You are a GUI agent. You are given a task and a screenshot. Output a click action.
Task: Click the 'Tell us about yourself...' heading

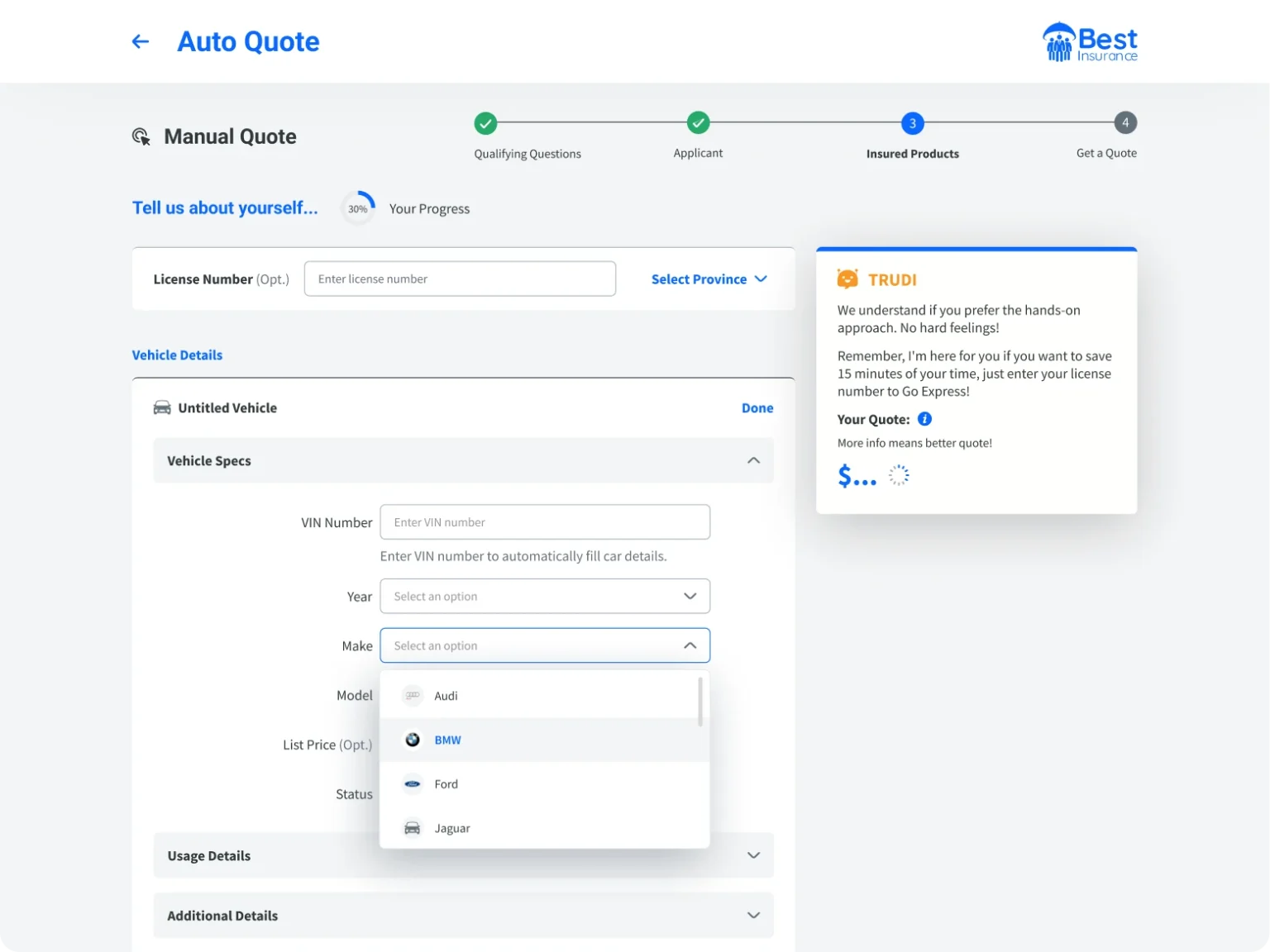[x=225, y=208]
